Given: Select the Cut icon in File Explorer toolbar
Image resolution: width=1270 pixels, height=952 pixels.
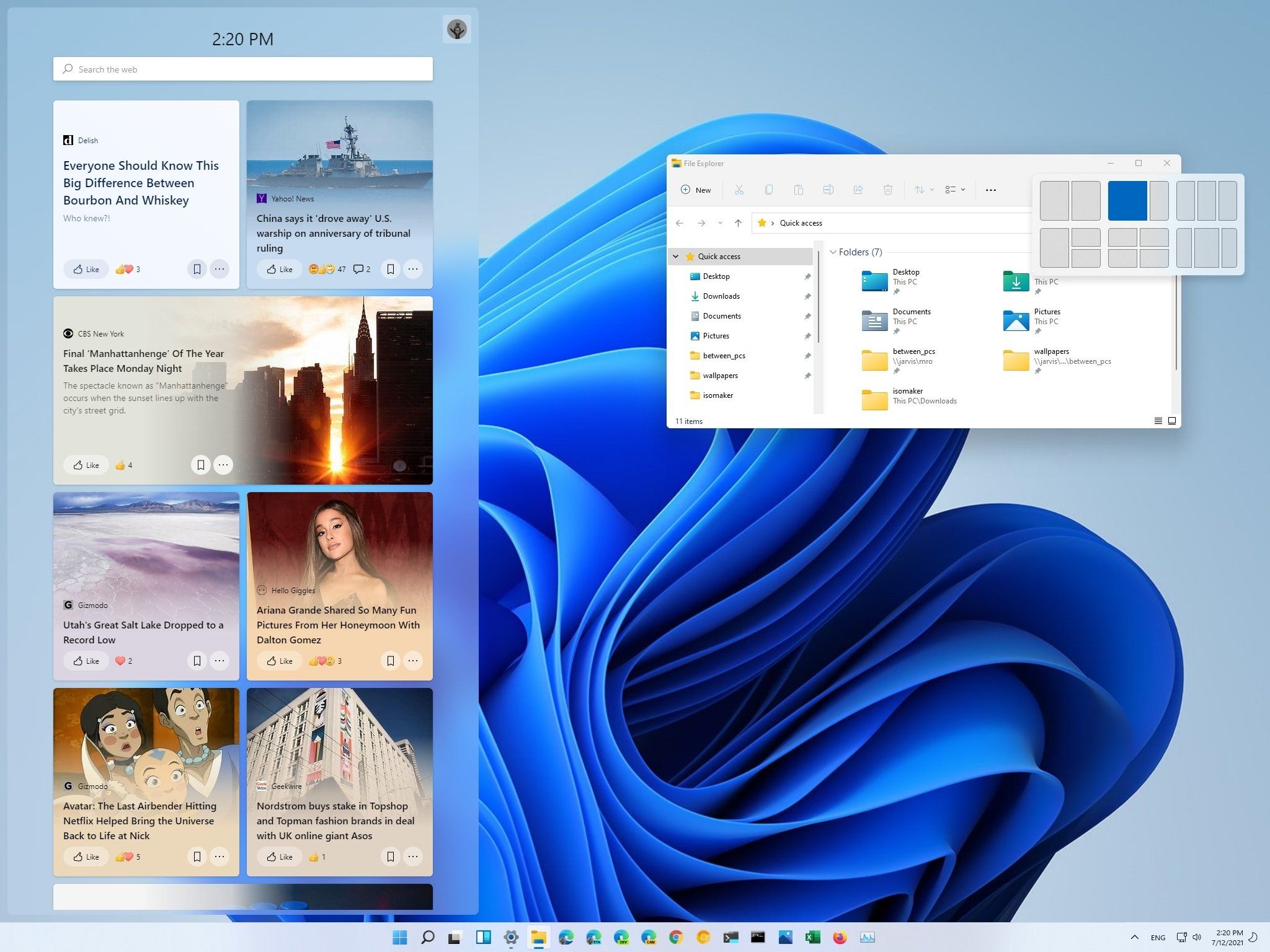Looking at the screenshot, I should point(739,190).
